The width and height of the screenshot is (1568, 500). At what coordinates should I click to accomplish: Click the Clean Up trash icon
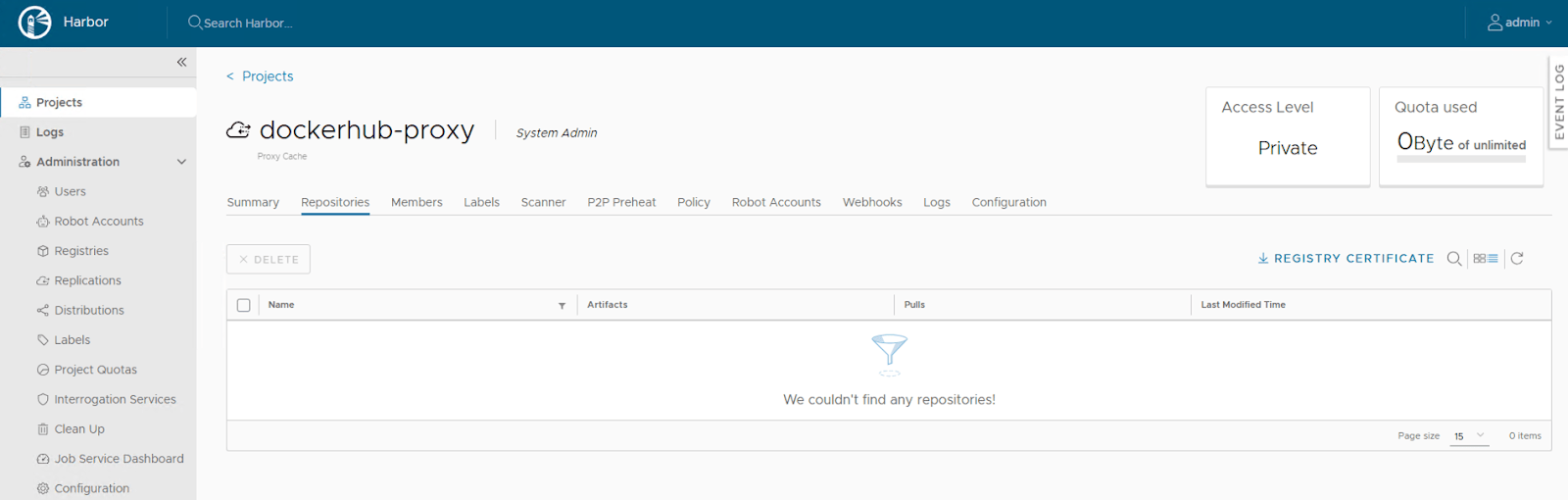tap(43, 429)
